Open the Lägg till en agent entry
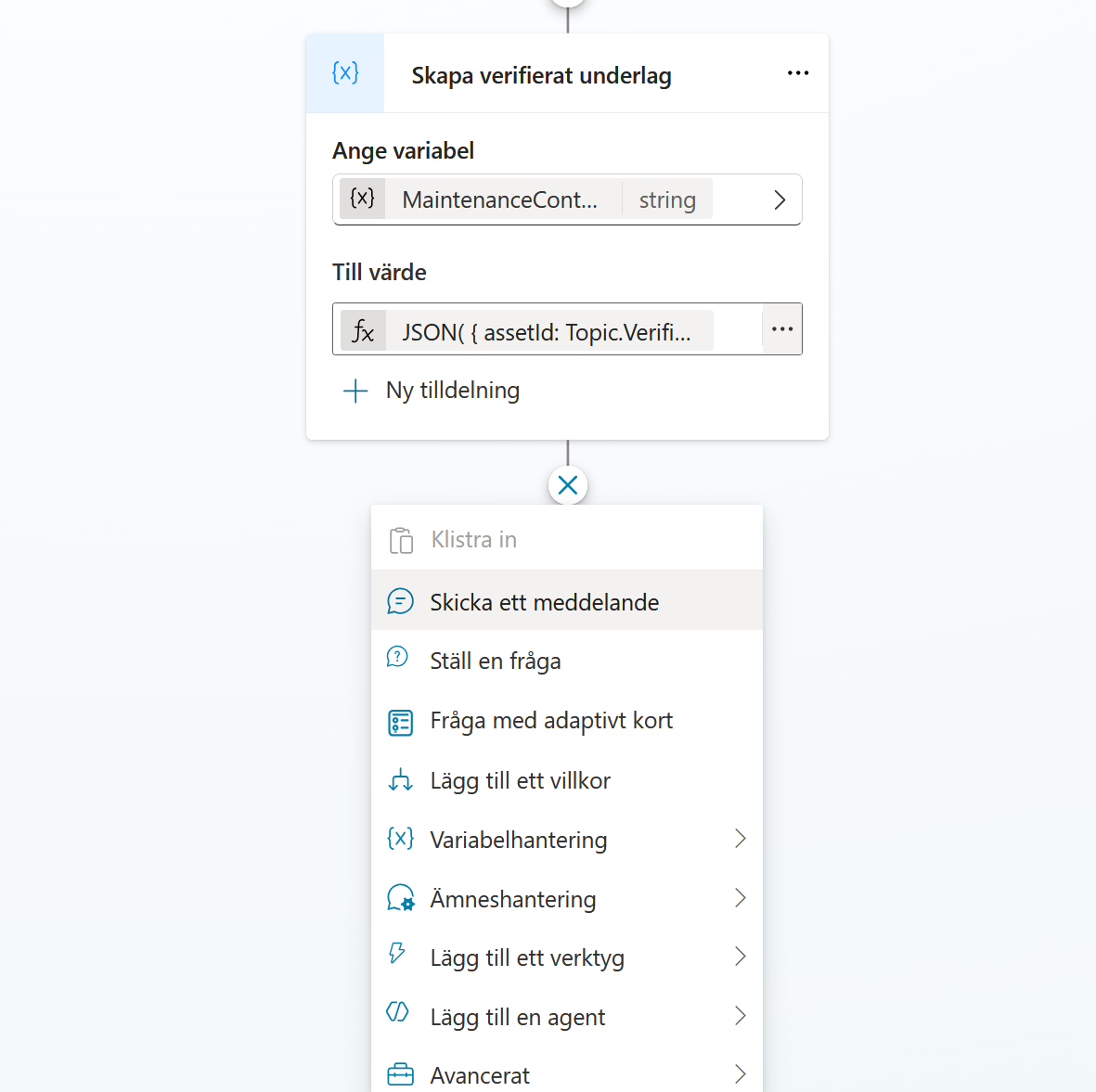The width and height of the screenshot is (1096, 1092). tap(567, 1017)
